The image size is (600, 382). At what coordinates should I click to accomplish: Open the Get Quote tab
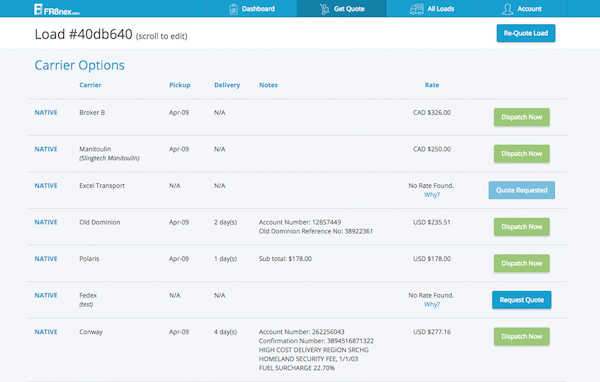click(x=342, y=8)
